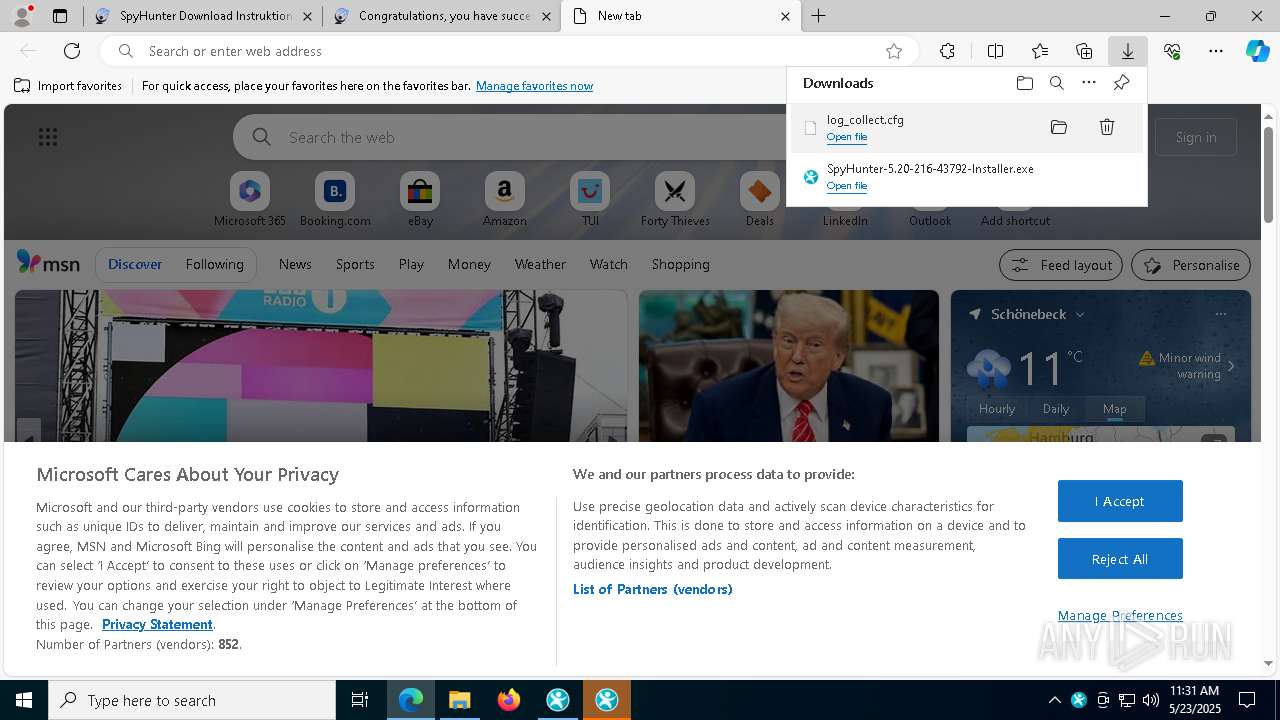This screenshot has height=720, width=1280.
Task: Open file link for SpyHunter installer
Action: [846, 186]
